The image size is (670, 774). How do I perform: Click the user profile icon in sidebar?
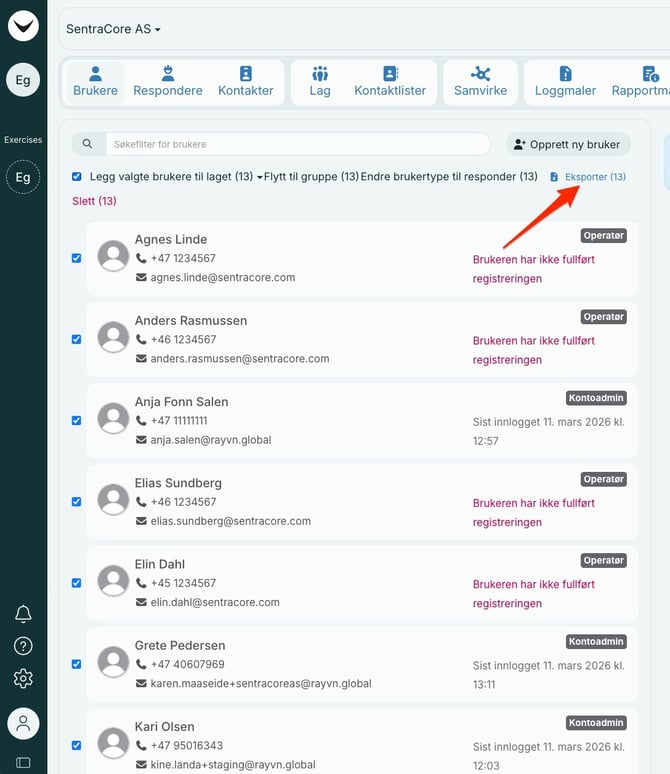coord(23,723)
